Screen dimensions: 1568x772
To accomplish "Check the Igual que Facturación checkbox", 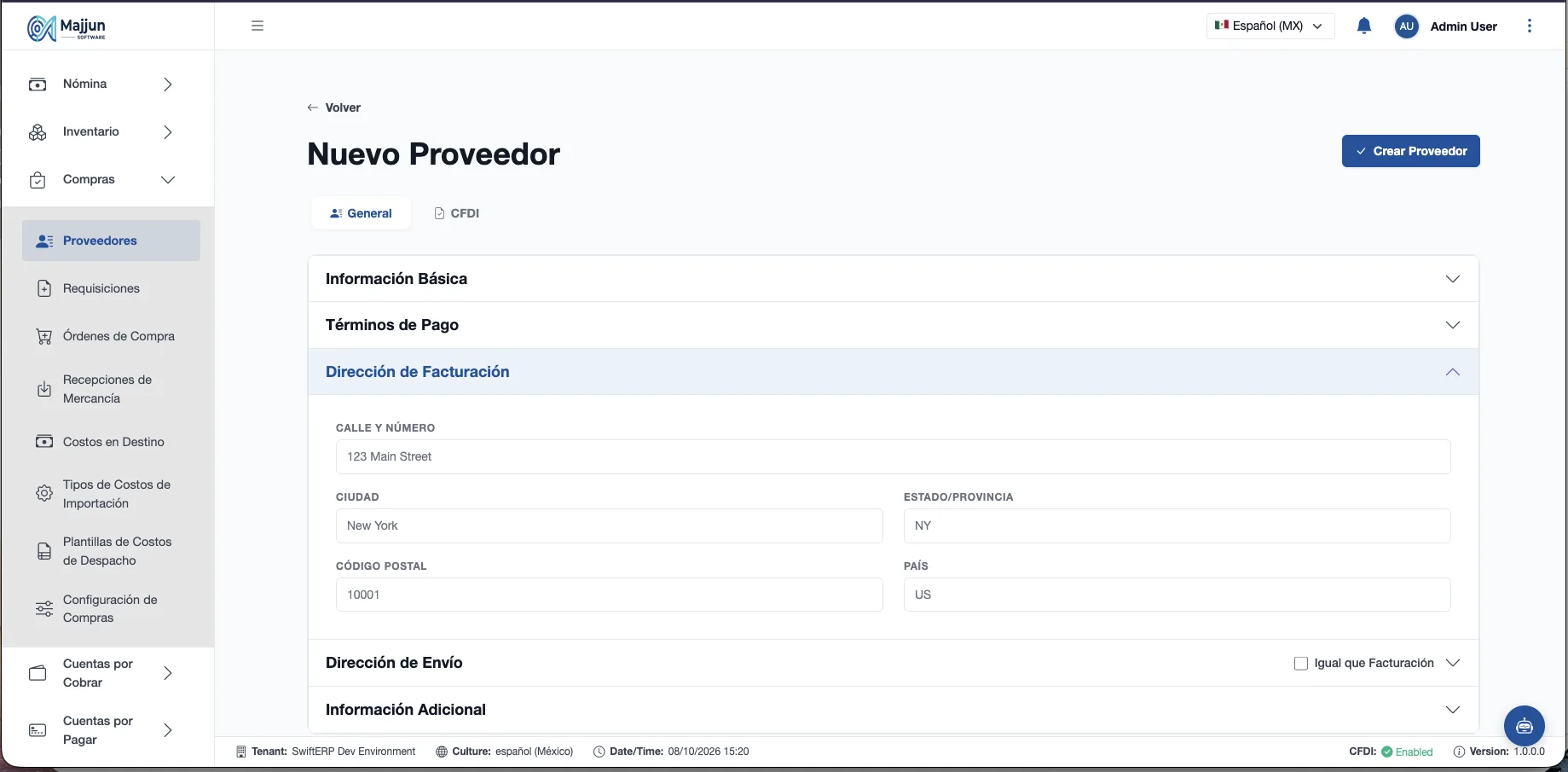I will tap(1301, 663).
